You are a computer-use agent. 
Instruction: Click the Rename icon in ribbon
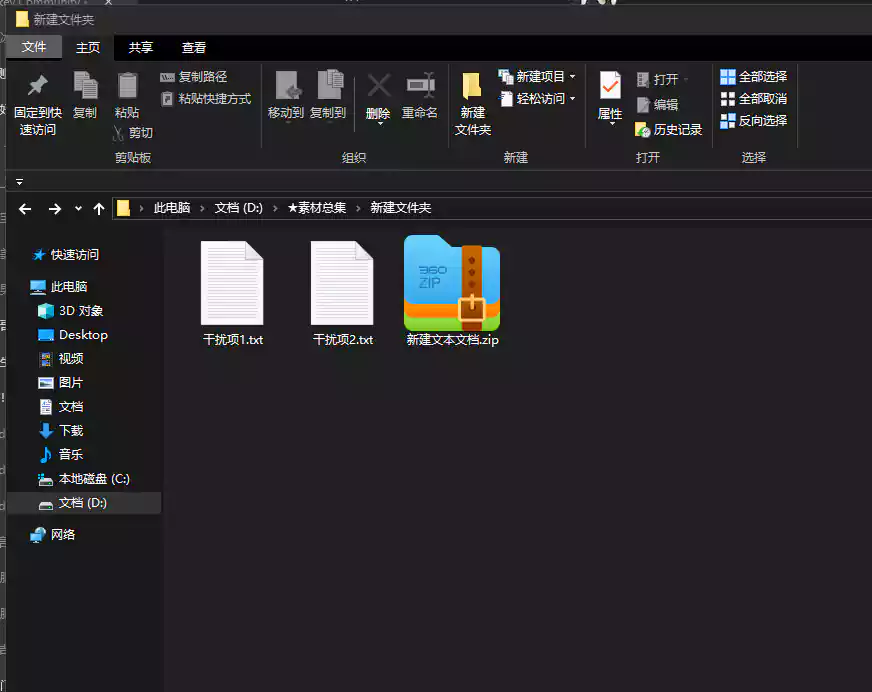(420, 87)
